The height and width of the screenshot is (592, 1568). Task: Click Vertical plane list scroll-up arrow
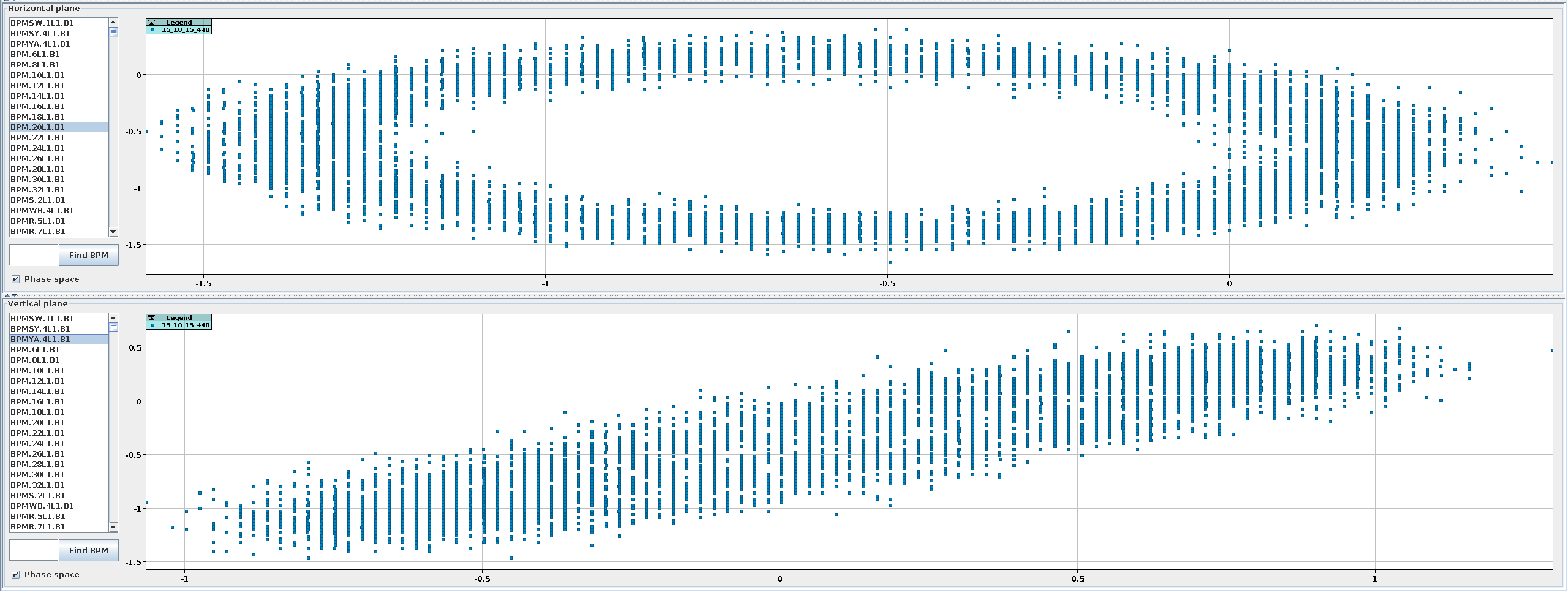(113, 317)
